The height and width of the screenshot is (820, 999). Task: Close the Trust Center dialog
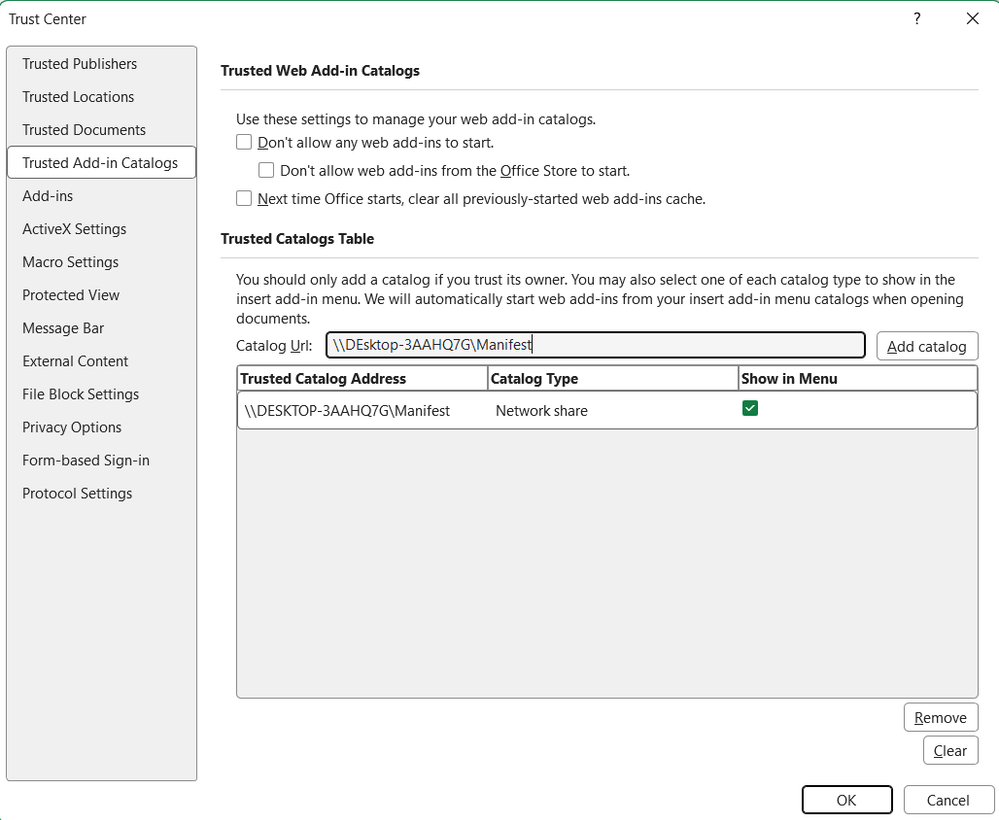(972, 19)
